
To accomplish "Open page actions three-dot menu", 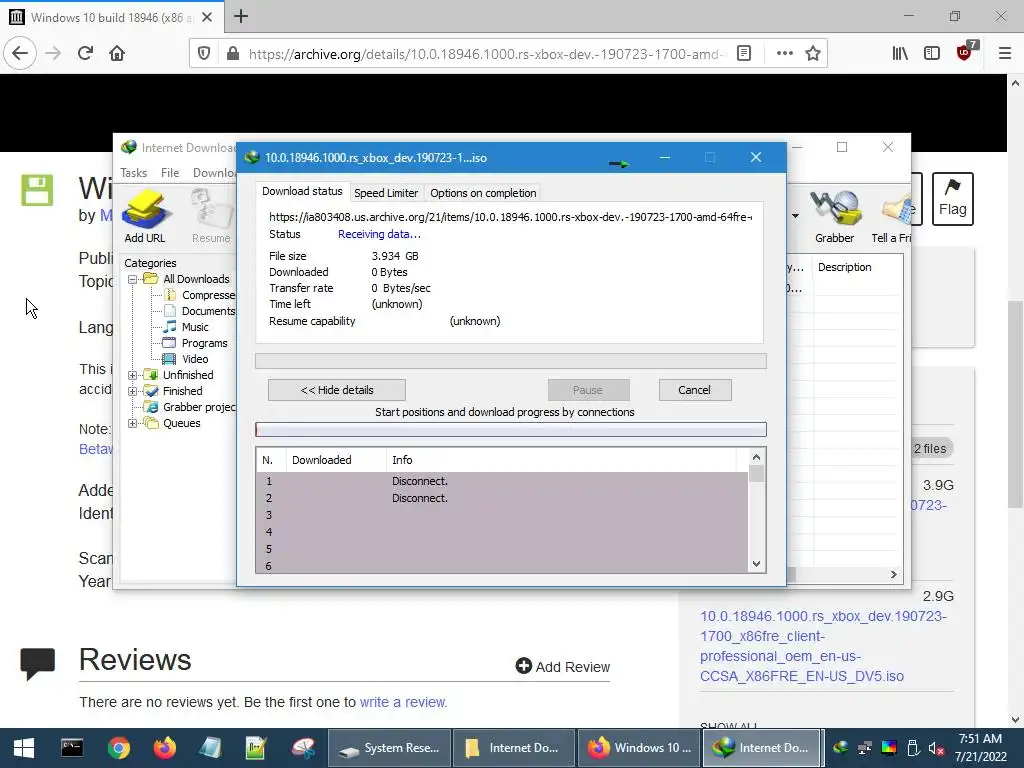I will pos(784,54).
